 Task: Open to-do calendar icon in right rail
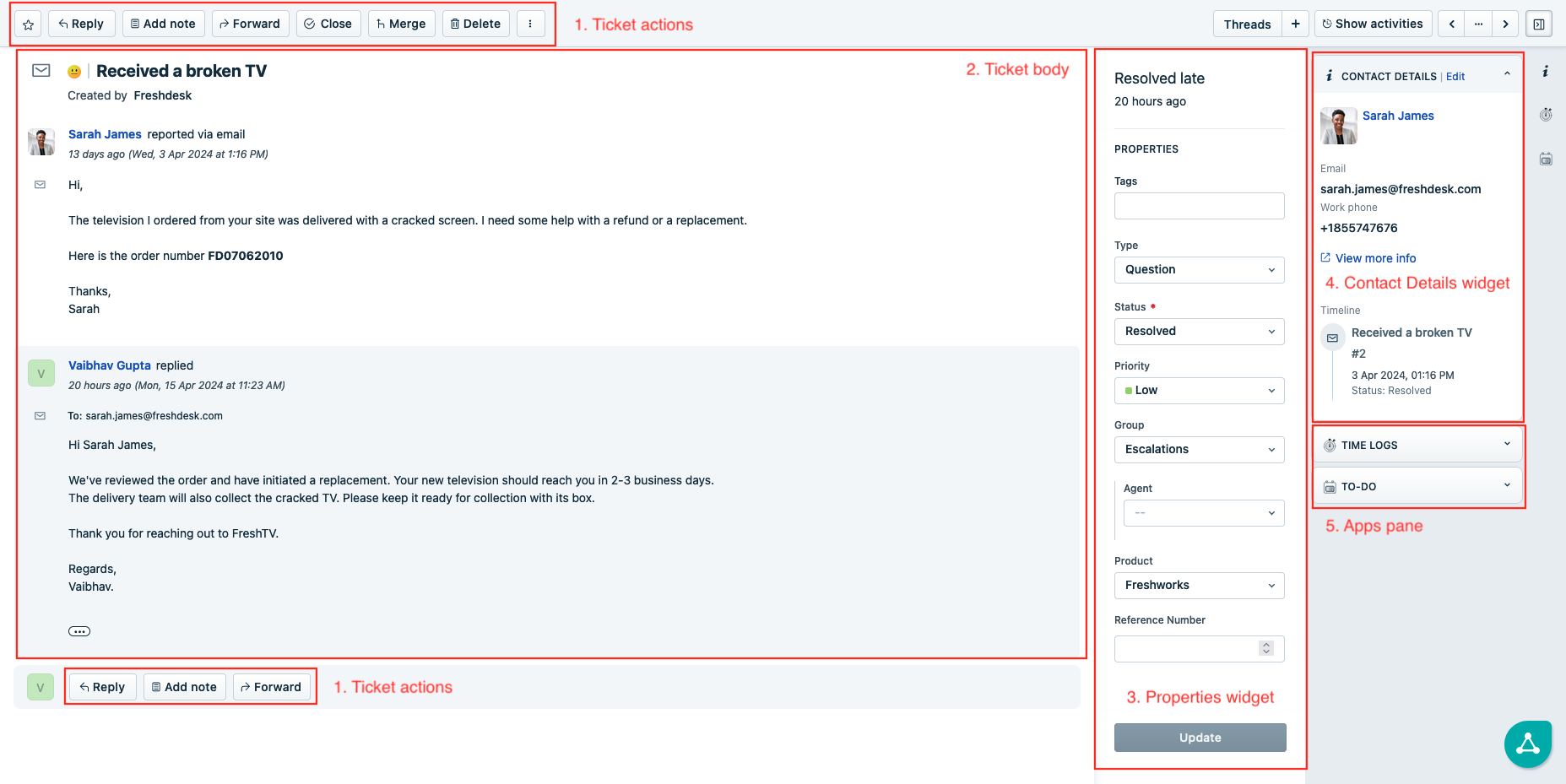[x=1546, y=159]
